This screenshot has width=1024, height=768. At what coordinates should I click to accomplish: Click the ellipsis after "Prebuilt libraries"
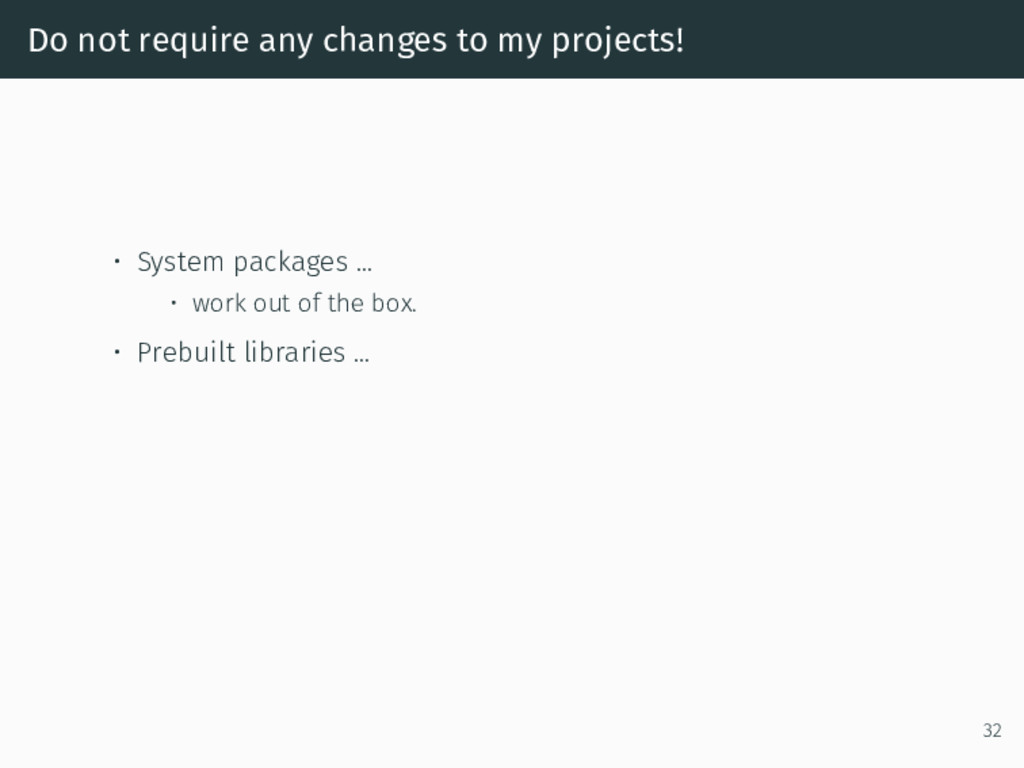coord(362,359)
